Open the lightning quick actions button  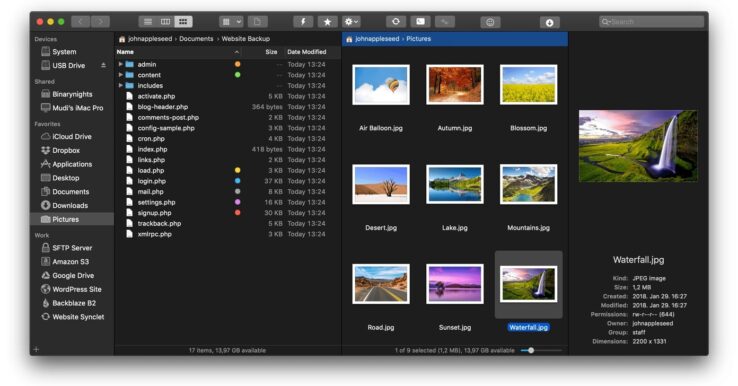pos(303,22)
